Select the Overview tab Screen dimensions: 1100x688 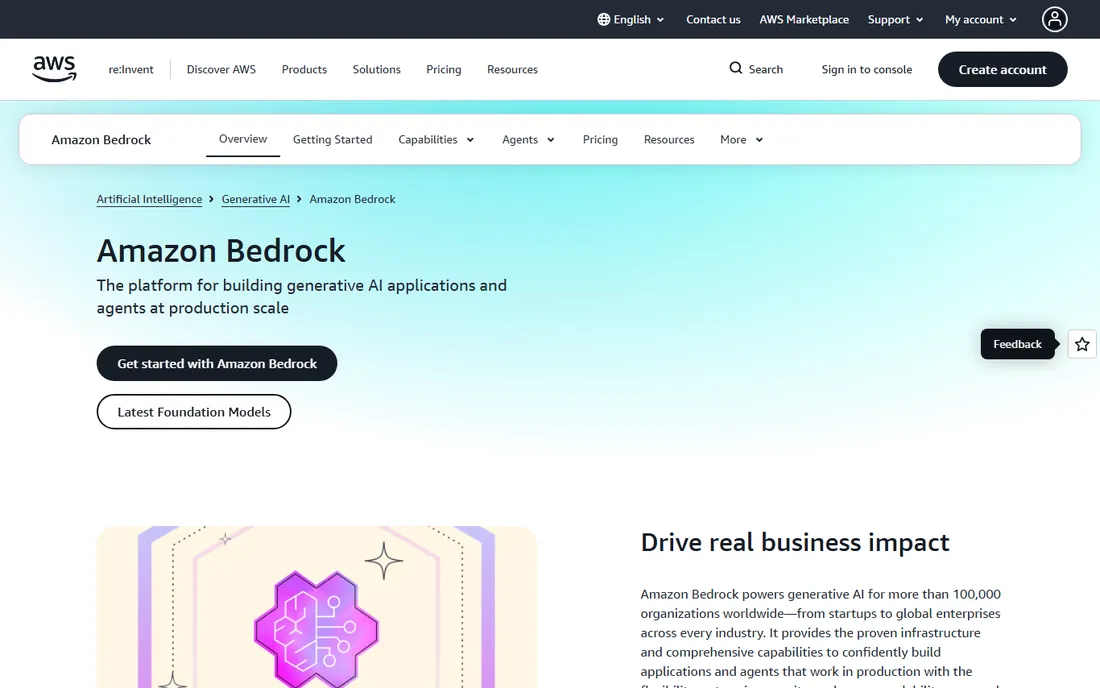[243, 139]
